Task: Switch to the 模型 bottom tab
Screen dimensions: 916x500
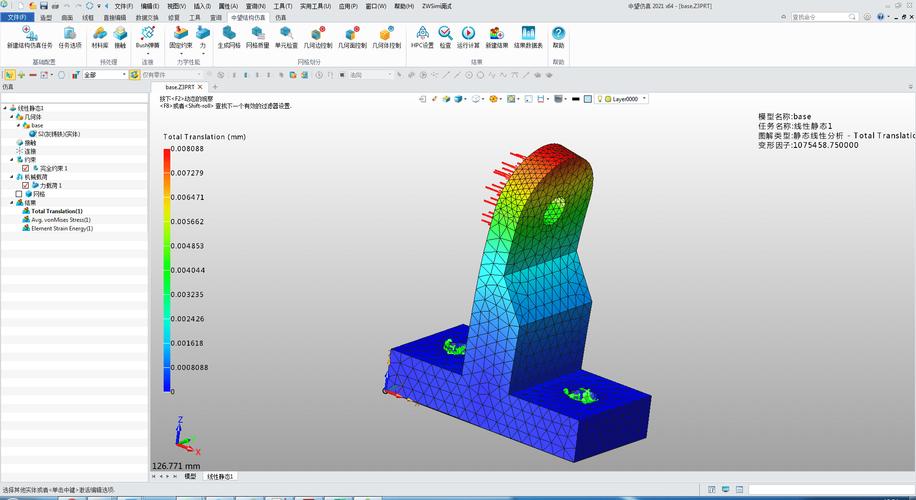Action: [190, 477]
